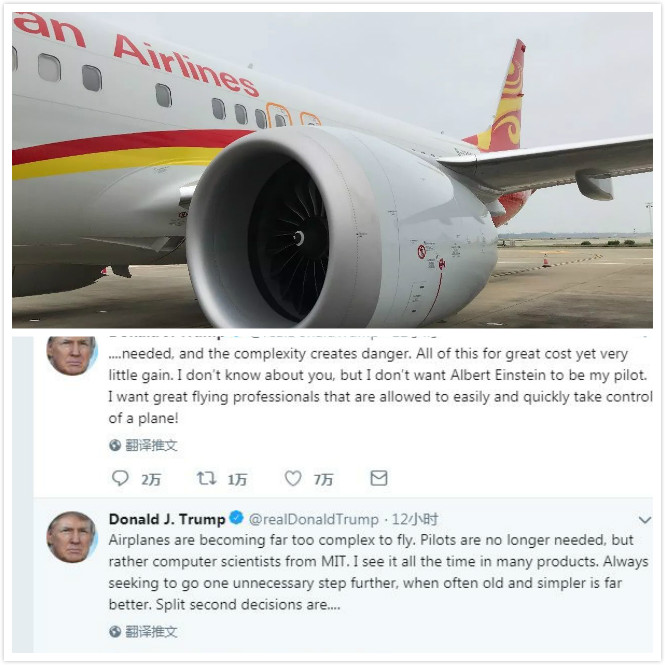Click the 12小时 timestamp link
This screenshot has width=665, height=665.
coord(415,519)
